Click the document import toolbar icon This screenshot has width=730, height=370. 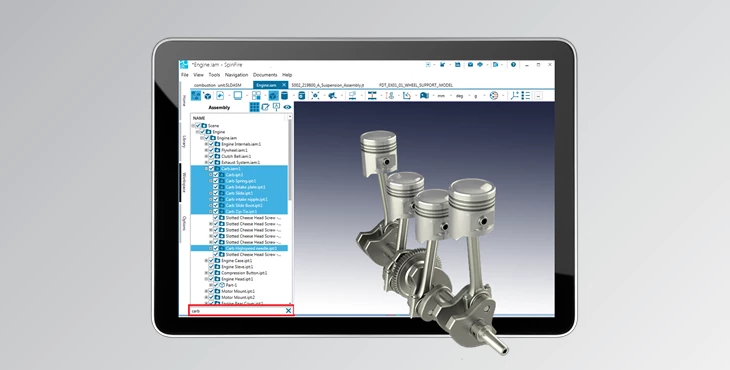(220, 95)
